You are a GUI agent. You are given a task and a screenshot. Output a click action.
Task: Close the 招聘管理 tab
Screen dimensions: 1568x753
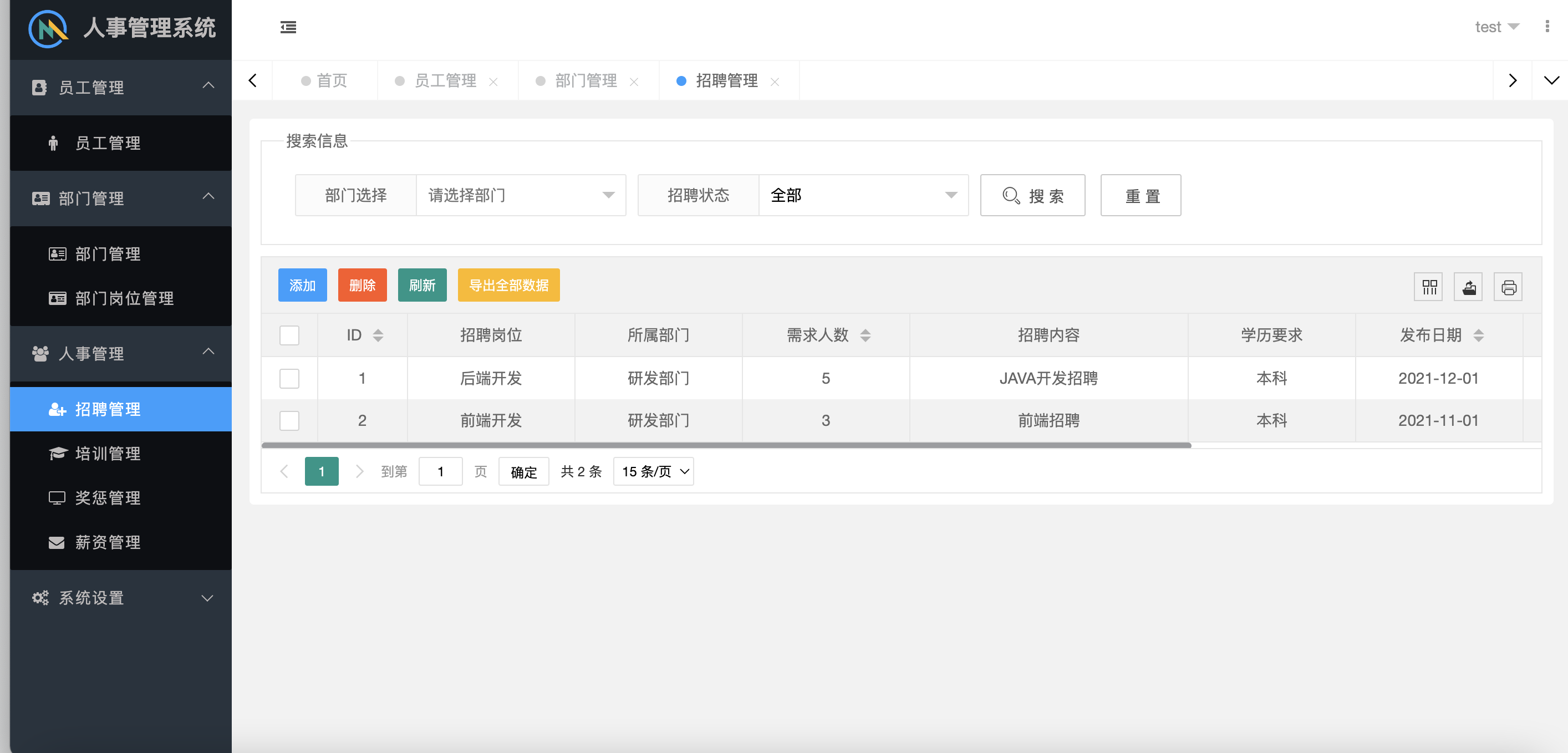(774, 82)
